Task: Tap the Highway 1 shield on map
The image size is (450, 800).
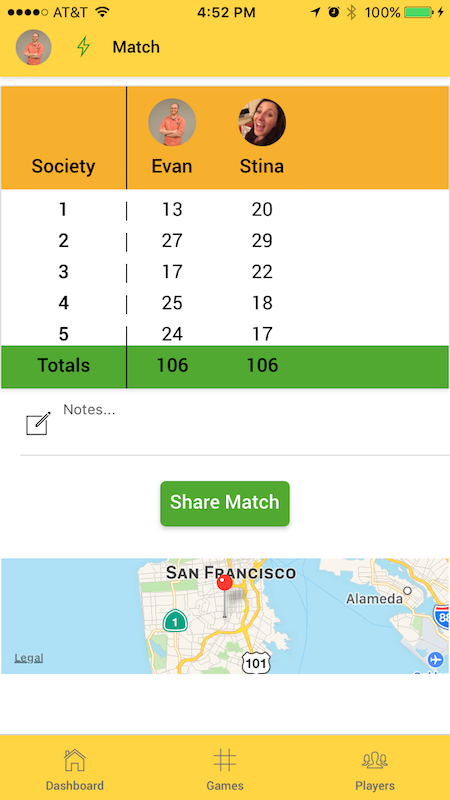Action: 175,621
